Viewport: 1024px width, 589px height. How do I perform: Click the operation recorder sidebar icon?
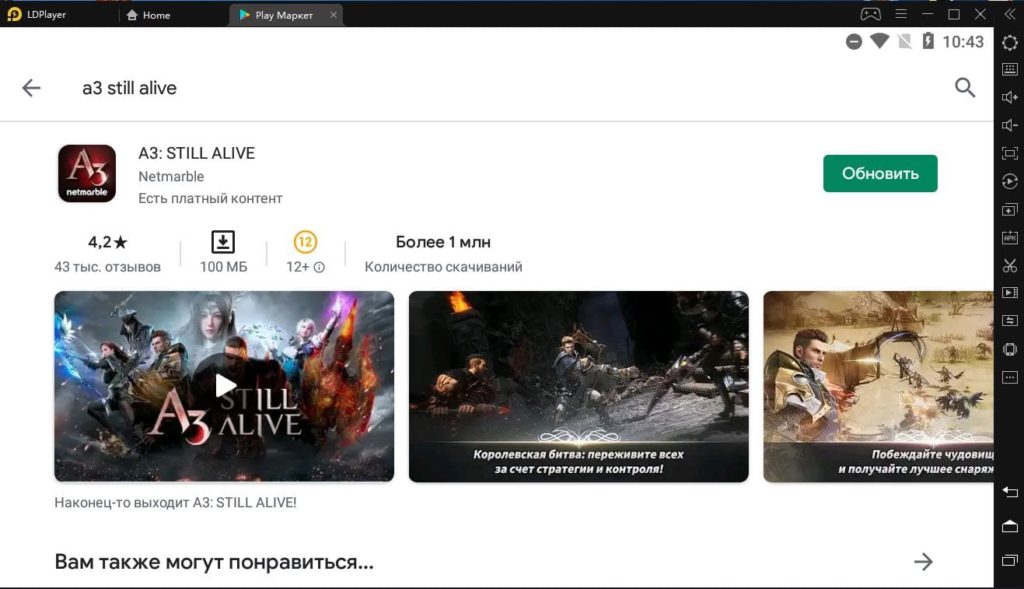(1010, 182)
